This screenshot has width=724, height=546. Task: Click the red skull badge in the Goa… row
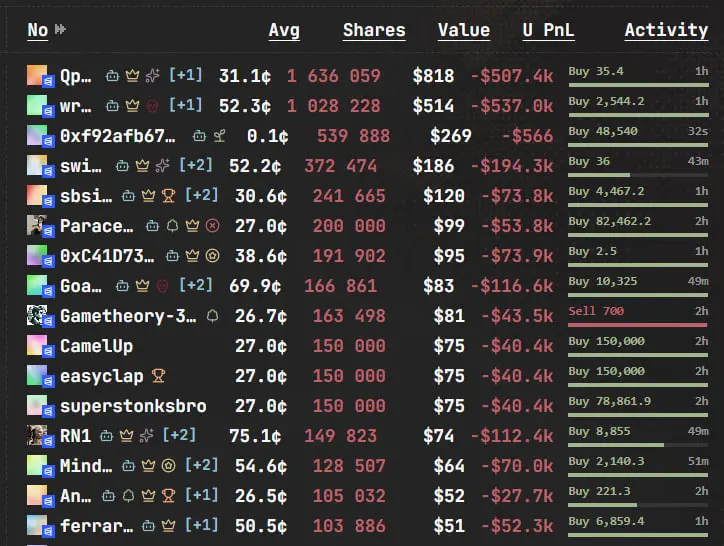pyautogui.click(x=163, y=286)
